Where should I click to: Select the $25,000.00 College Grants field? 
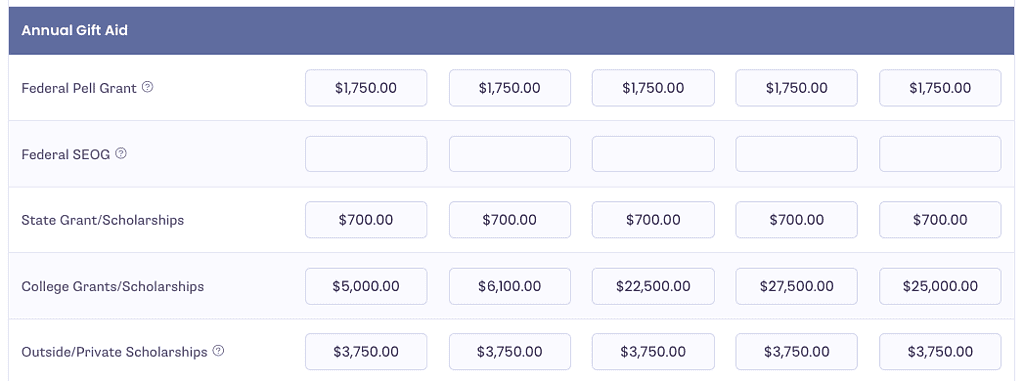pos(940,286)
